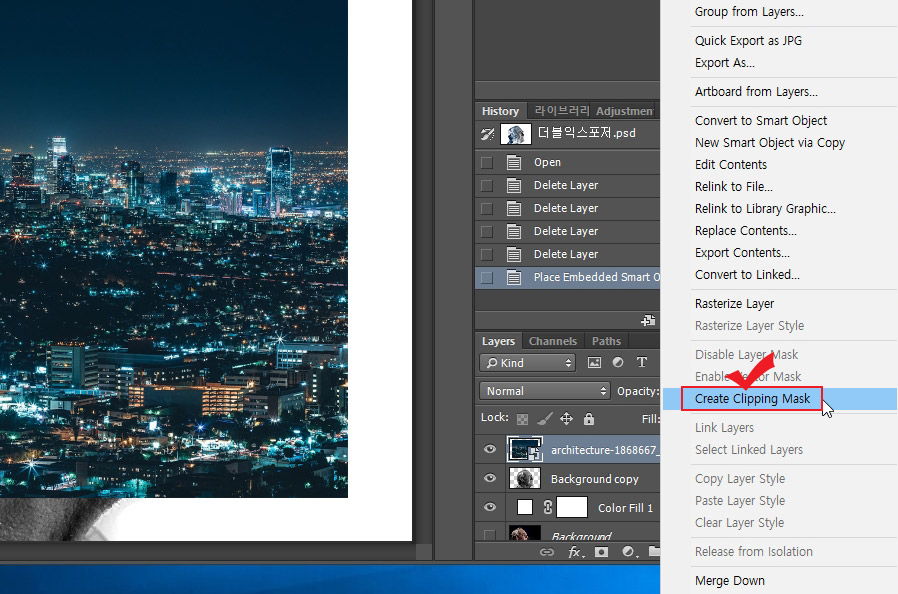898x594 pixels.
Task: Lock transparent pixels in Layers panel
Action: (x=522, y=419)
